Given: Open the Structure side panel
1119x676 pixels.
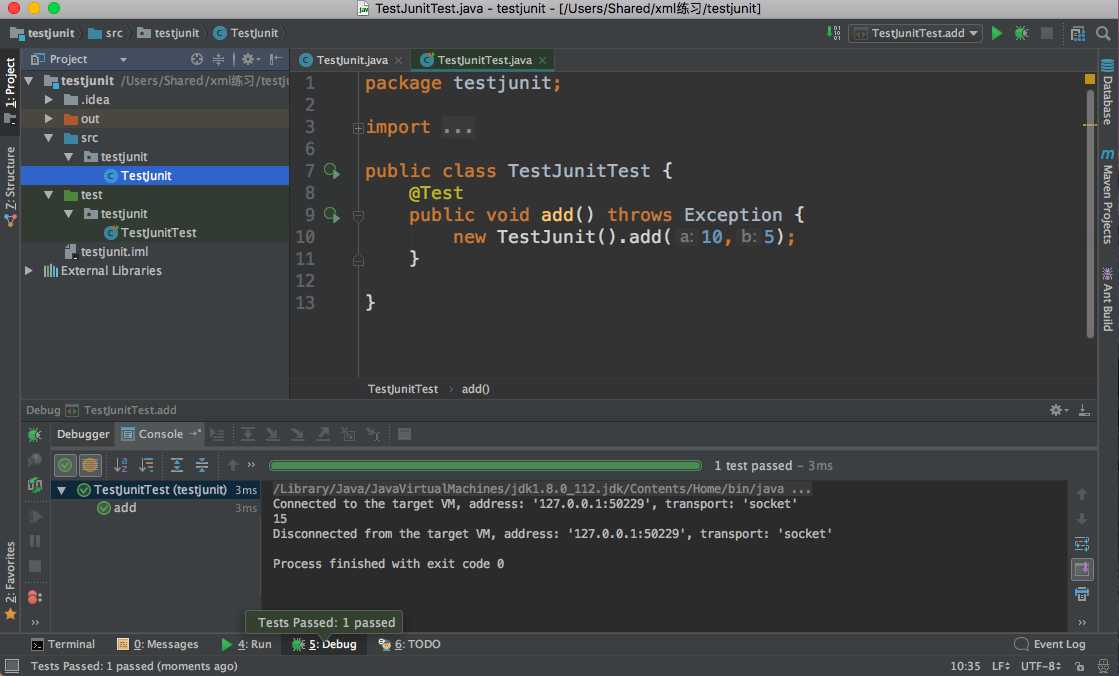Looking at the screenshot, I should tap(10, 186).
